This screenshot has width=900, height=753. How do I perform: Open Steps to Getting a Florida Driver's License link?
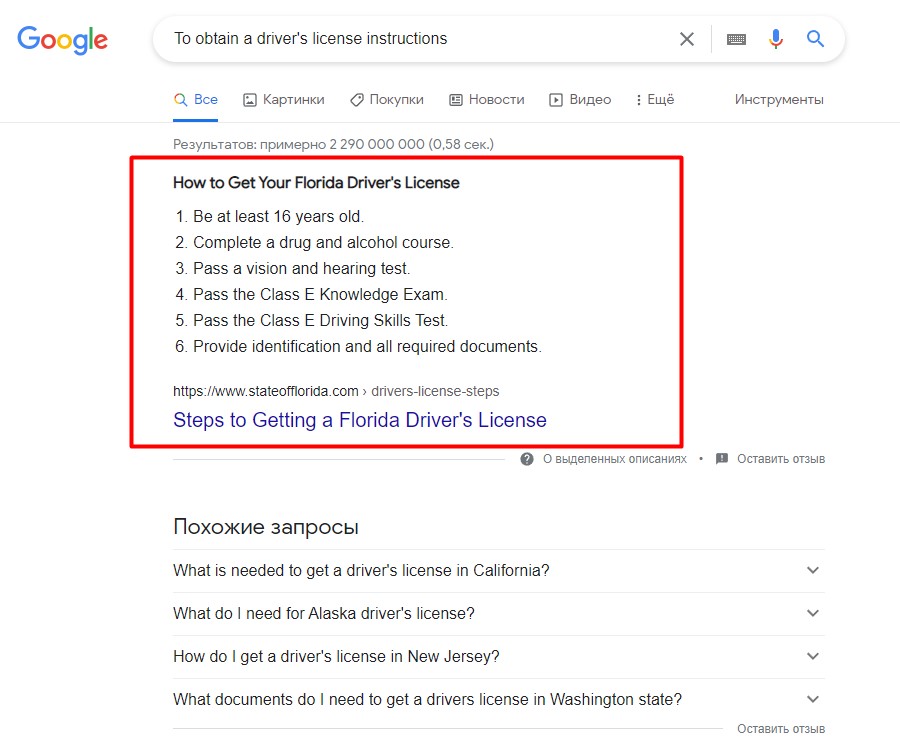coord(360,420)
